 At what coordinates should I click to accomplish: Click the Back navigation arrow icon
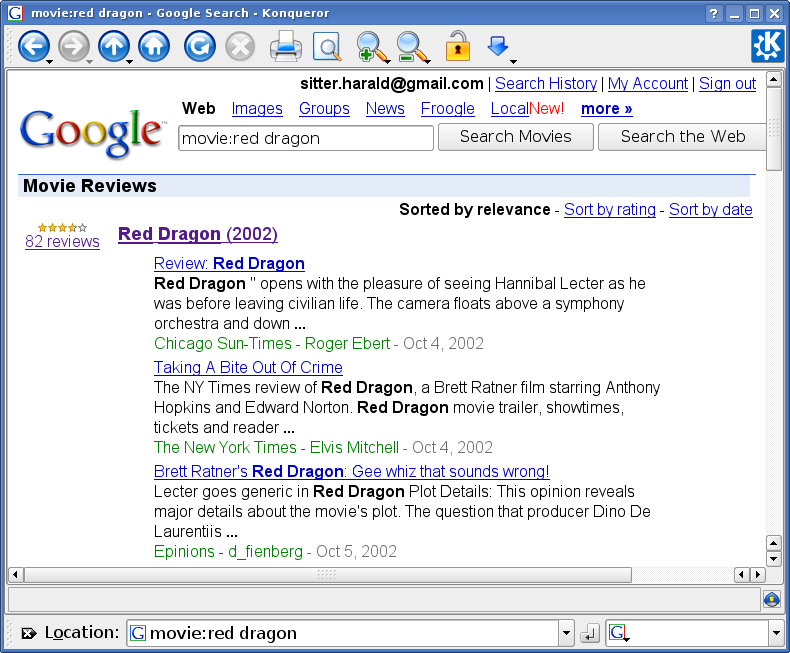pyautogui.click(x=34, y=46)
